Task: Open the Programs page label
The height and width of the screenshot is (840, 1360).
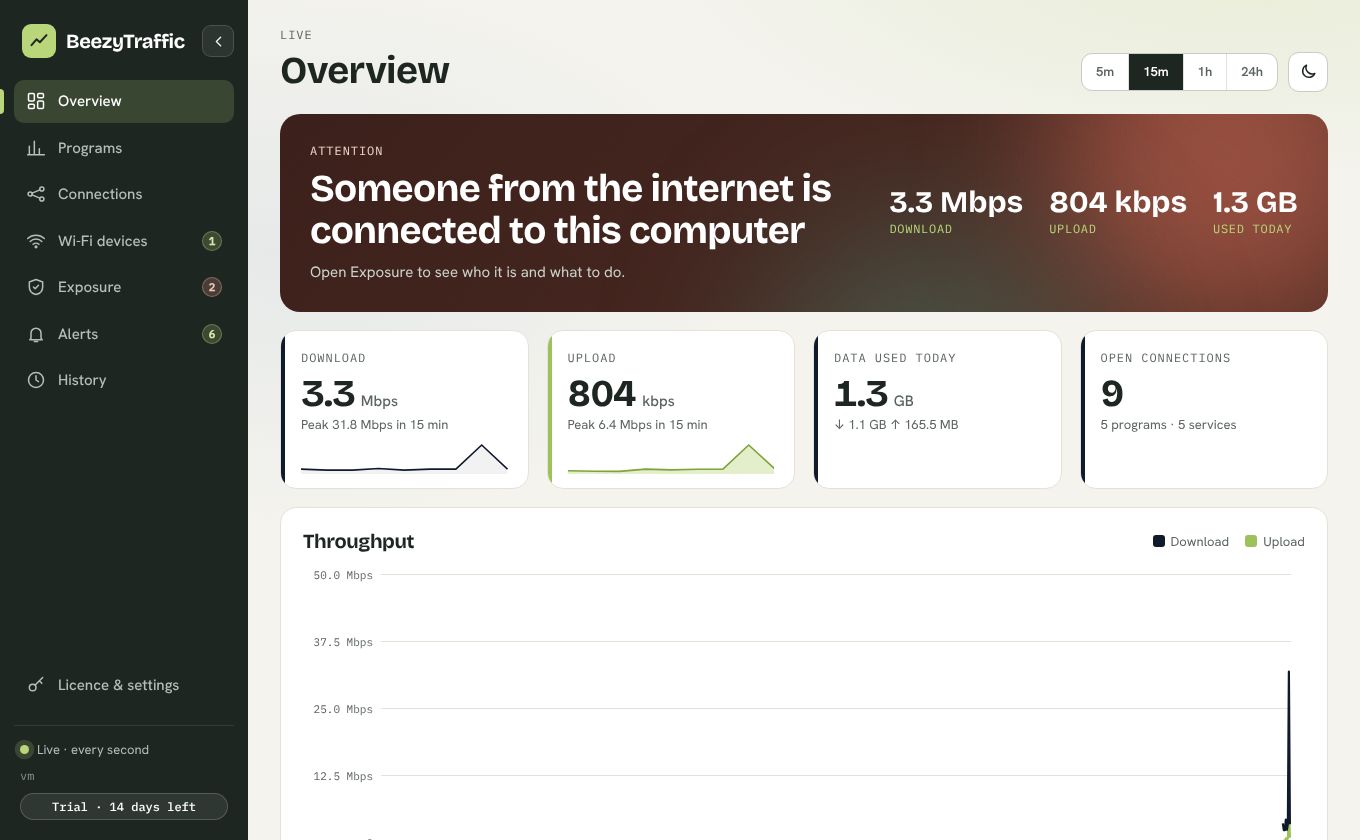Action: pos(90,148)
